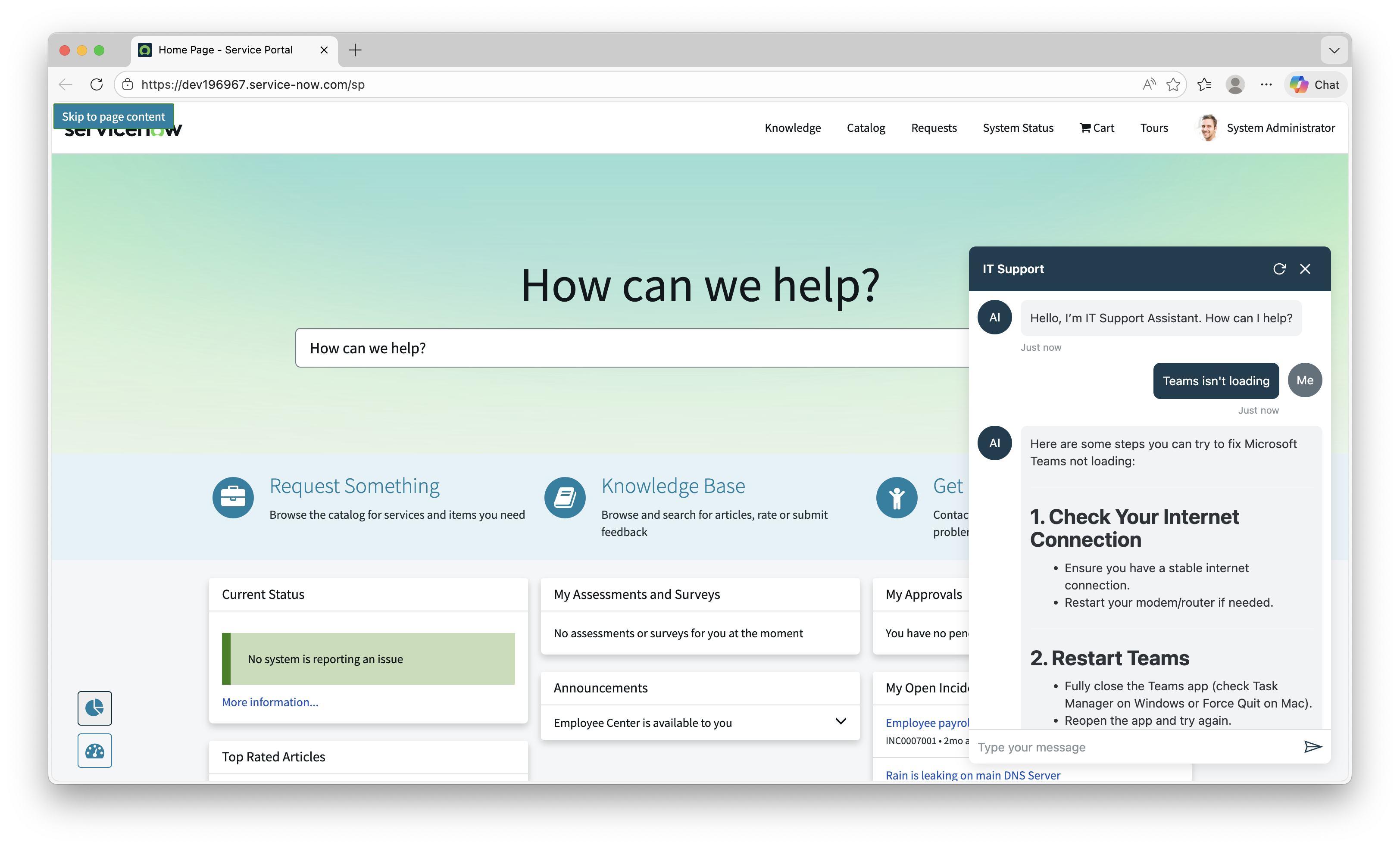
Task: Open the Copilot Chat button
Action: pyautogui.click(x=1315, y=84)
